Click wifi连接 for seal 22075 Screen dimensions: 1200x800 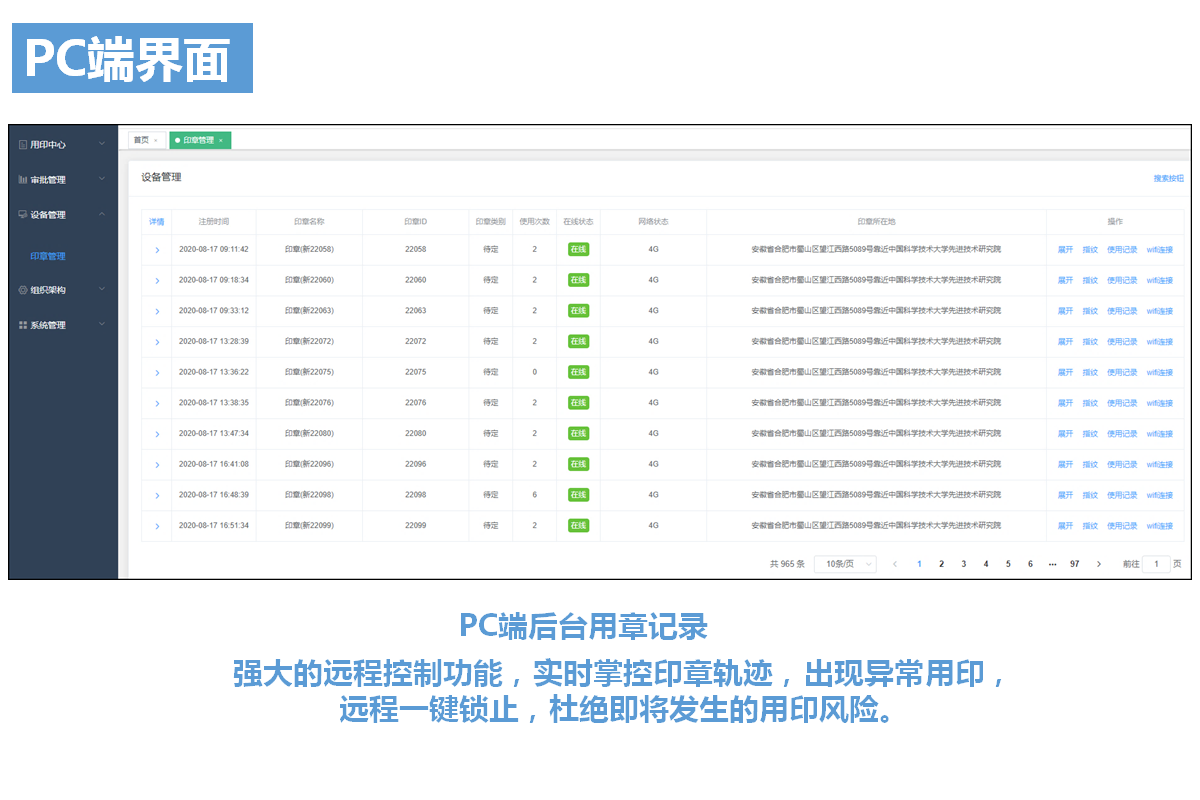coord(1160,373)
